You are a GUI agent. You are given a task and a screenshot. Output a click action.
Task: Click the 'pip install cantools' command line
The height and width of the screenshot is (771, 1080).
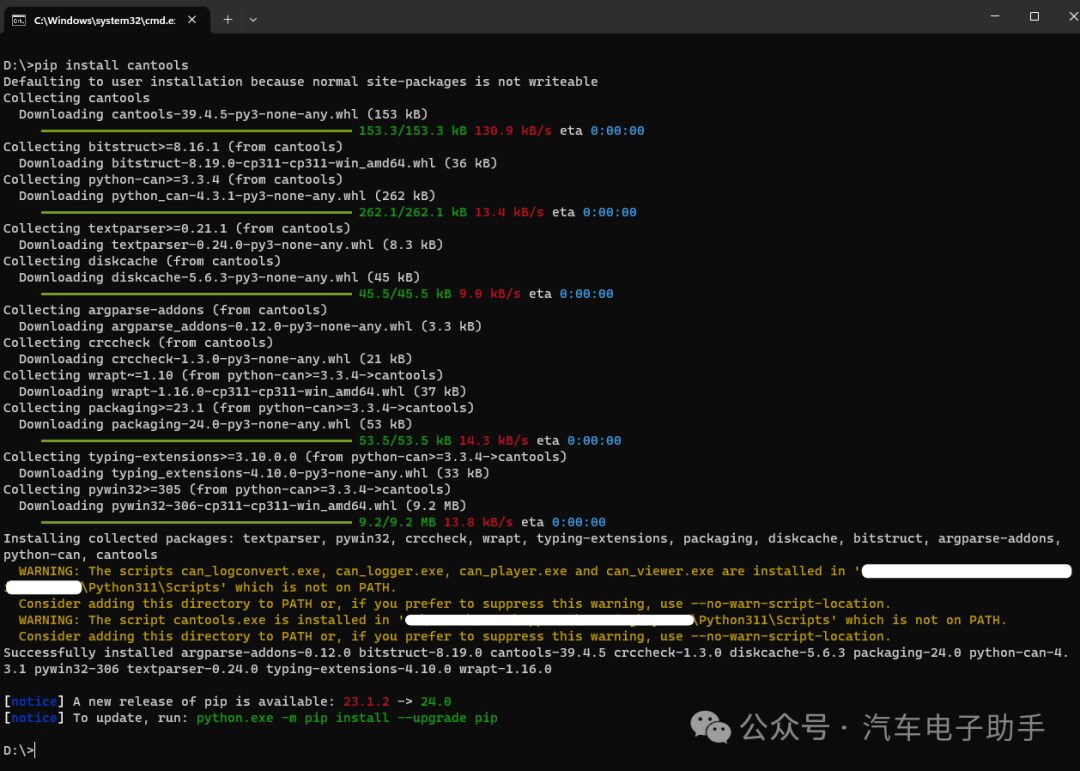click(96, 65)
